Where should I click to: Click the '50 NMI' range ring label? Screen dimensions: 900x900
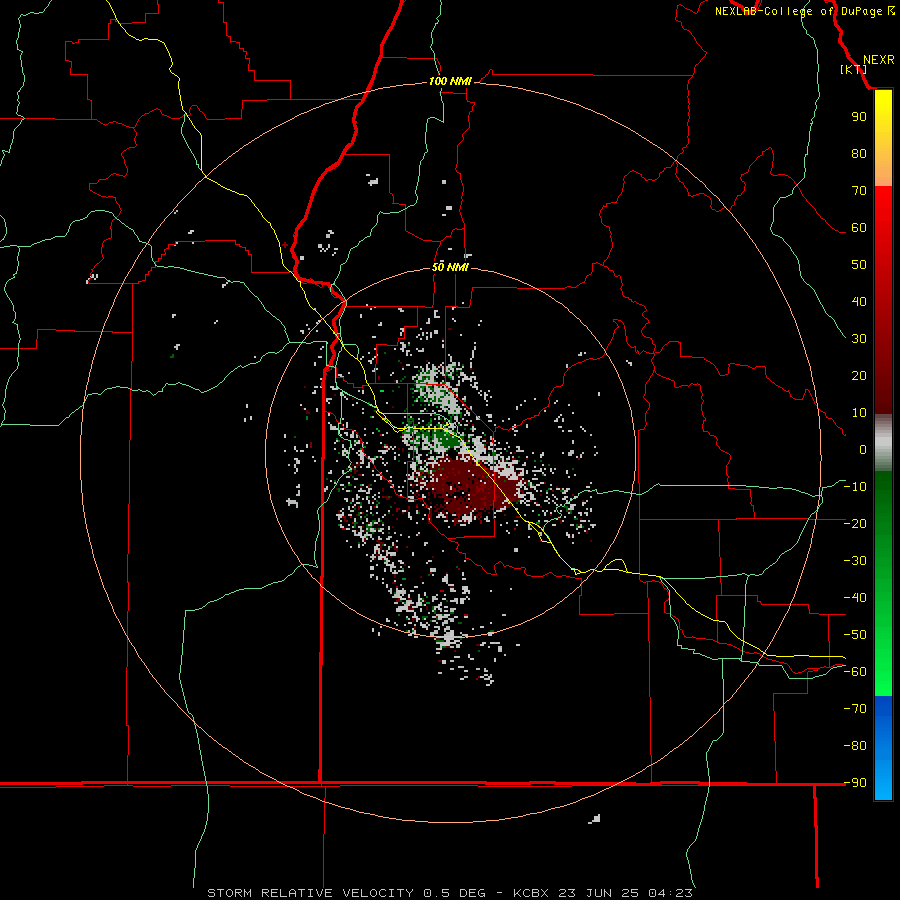point(450,267)
